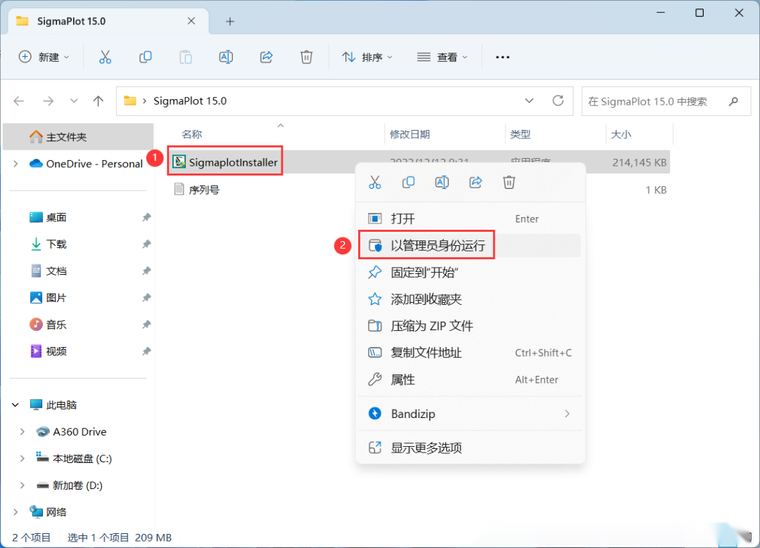Open the 新建 (New) menu button
Image resolution: width=760 pixels, height=548 pixels.
click(x=44, y=57)
